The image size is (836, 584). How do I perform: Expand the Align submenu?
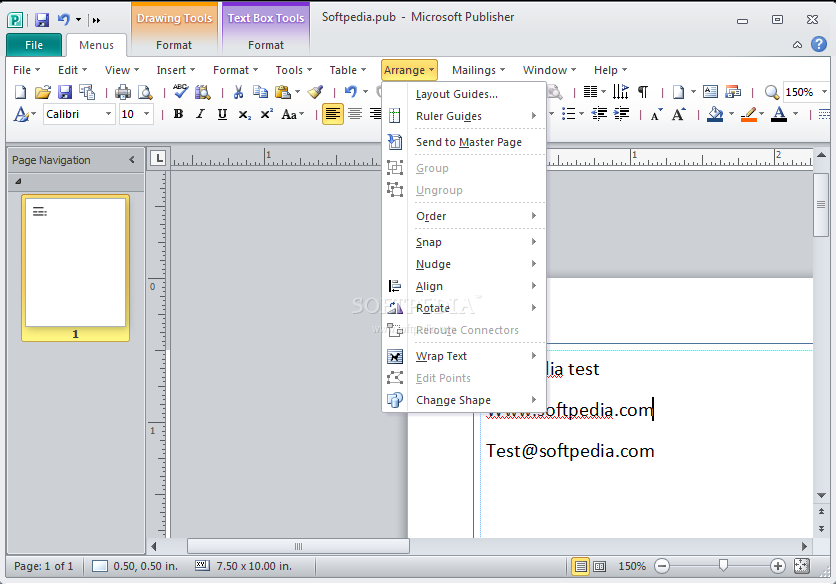click(465, 286)
